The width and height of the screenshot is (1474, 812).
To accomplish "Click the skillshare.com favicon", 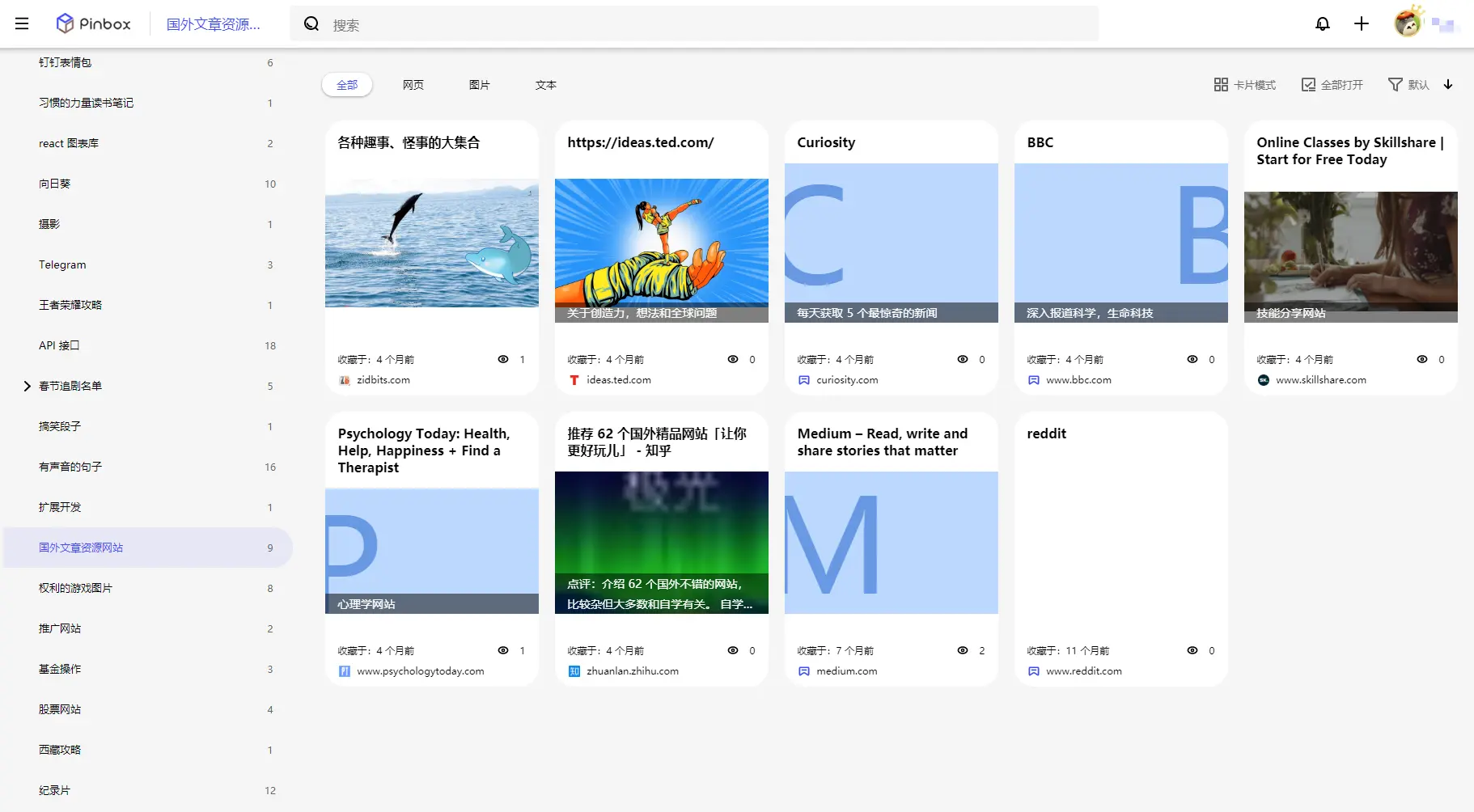I will tap(1264, 380).
